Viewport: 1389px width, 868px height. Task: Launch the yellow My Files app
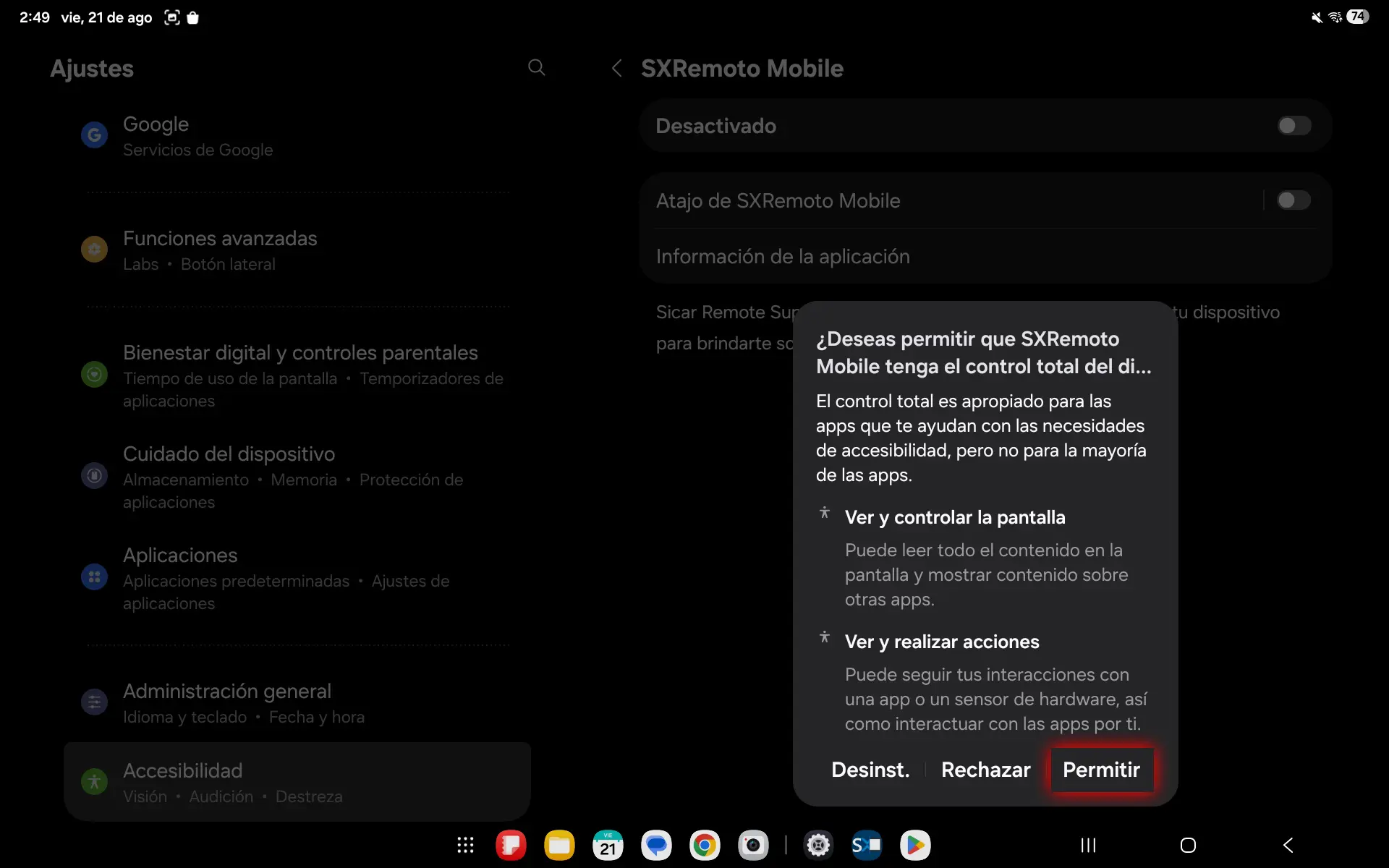[x=559, y=845]
